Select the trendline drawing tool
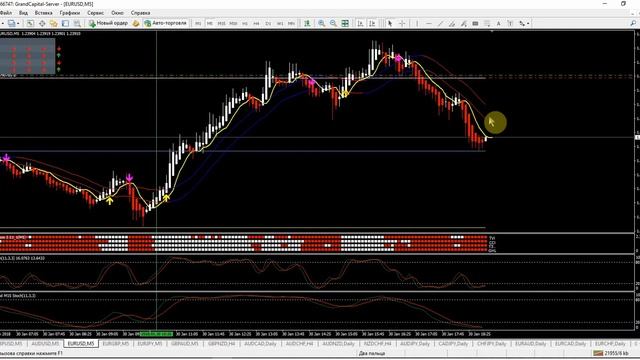Screen dimensions: 640x360 (x=440, y=23)
